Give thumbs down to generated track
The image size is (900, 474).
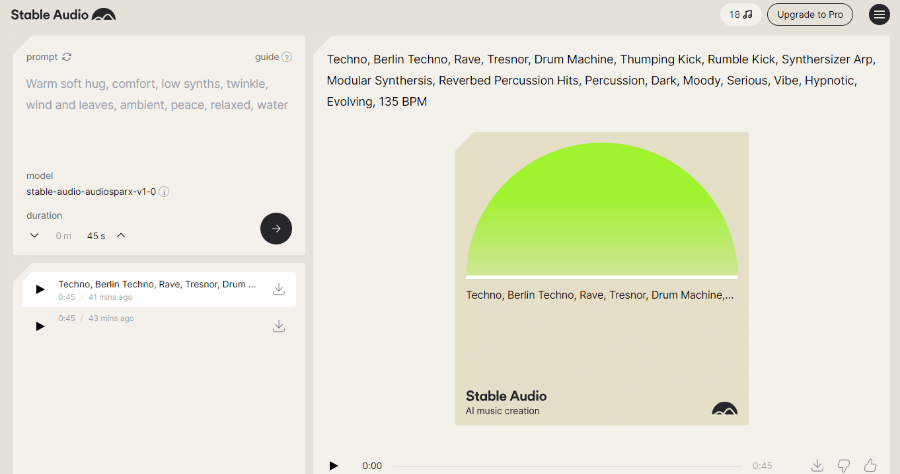tap(844, 465)
